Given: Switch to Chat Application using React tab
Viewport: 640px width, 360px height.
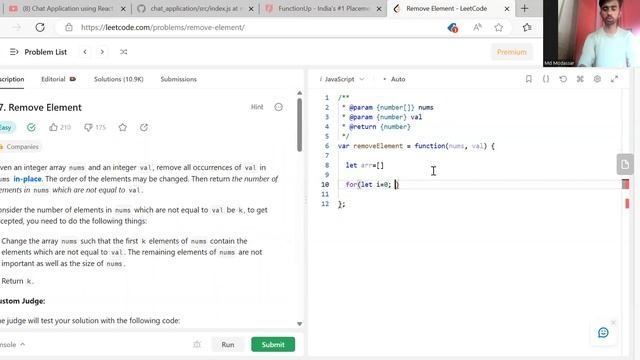Looking at the screenshot, I should pyautogui.click(x=67, y=9).
